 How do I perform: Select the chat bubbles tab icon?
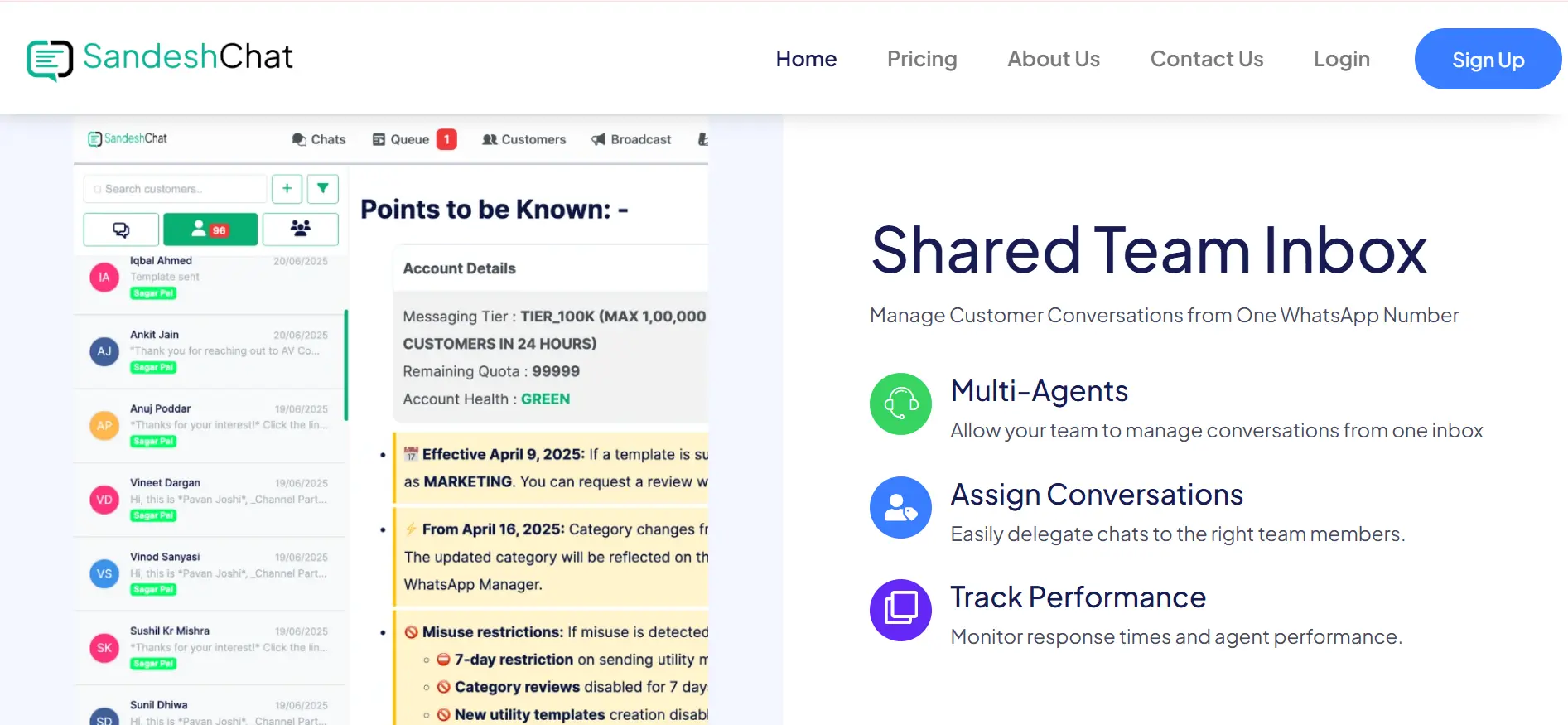[121, 230]
